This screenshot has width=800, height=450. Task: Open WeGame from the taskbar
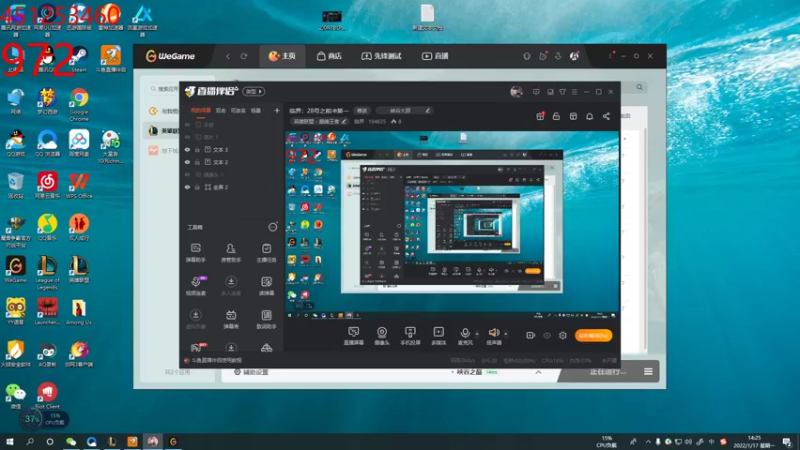click(x=173, y=442)
